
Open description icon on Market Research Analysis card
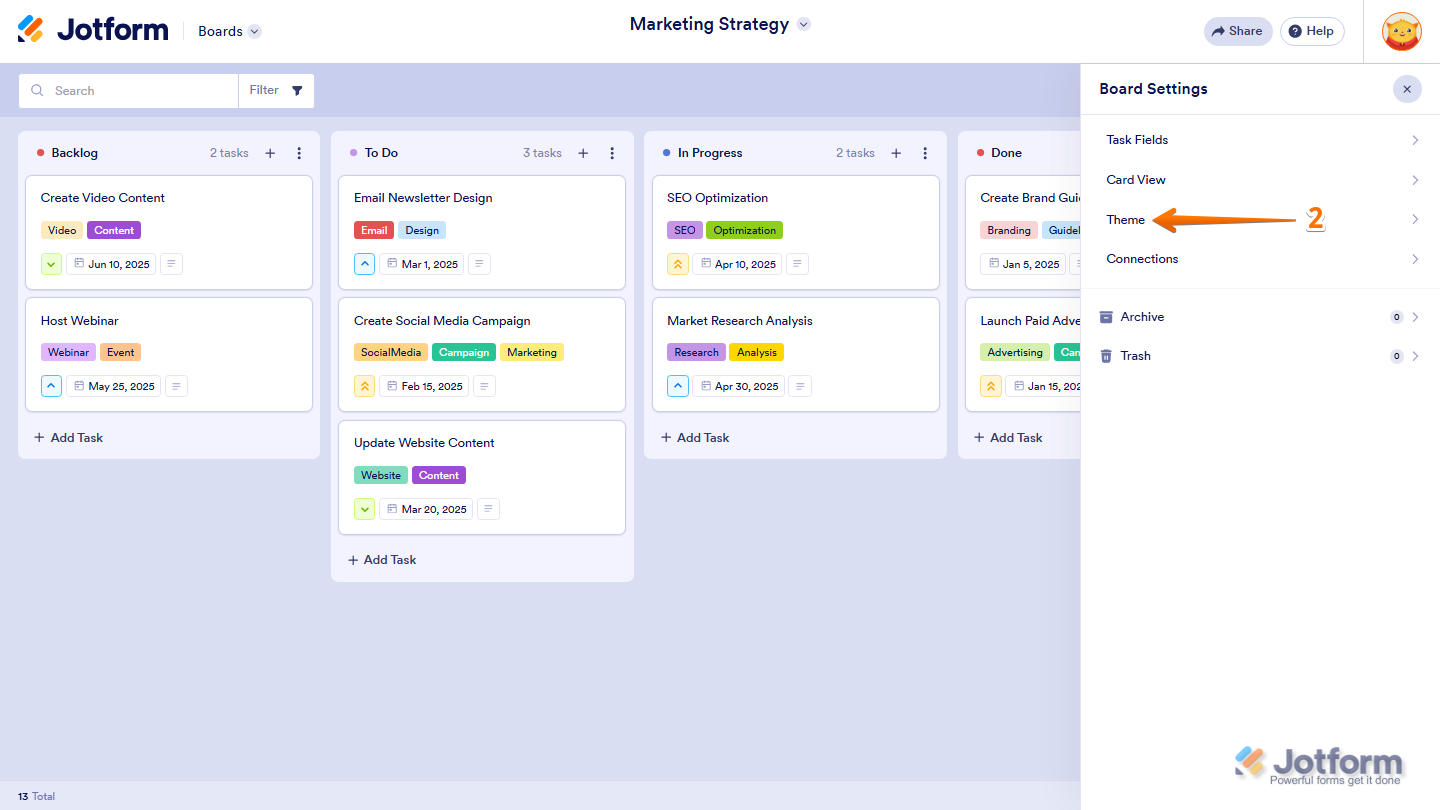coord(800,386)
